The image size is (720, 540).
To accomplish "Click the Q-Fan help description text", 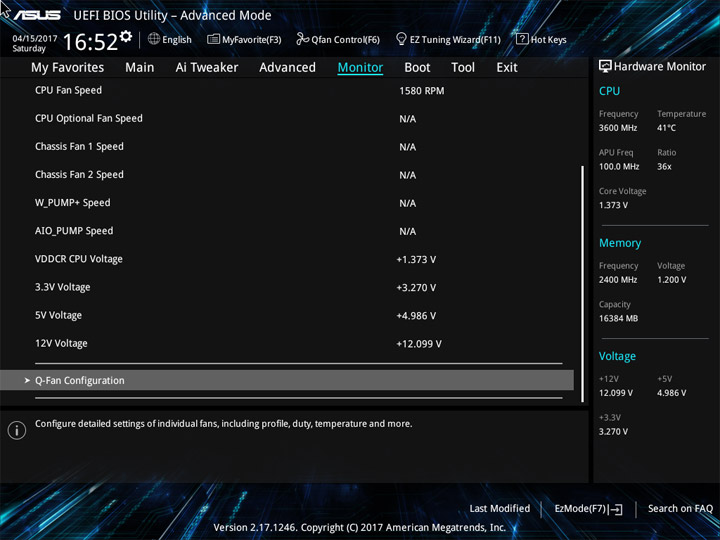I will point(224,423).
